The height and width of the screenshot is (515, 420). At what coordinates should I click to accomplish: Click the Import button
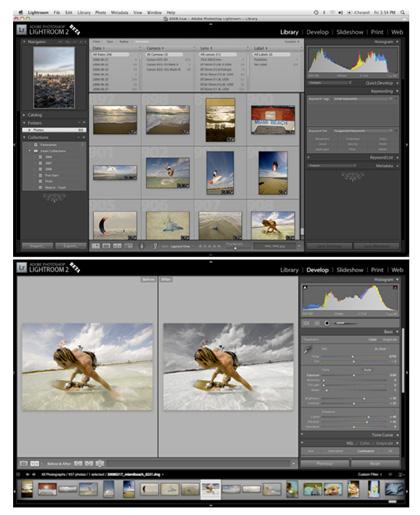coord(37,246)
